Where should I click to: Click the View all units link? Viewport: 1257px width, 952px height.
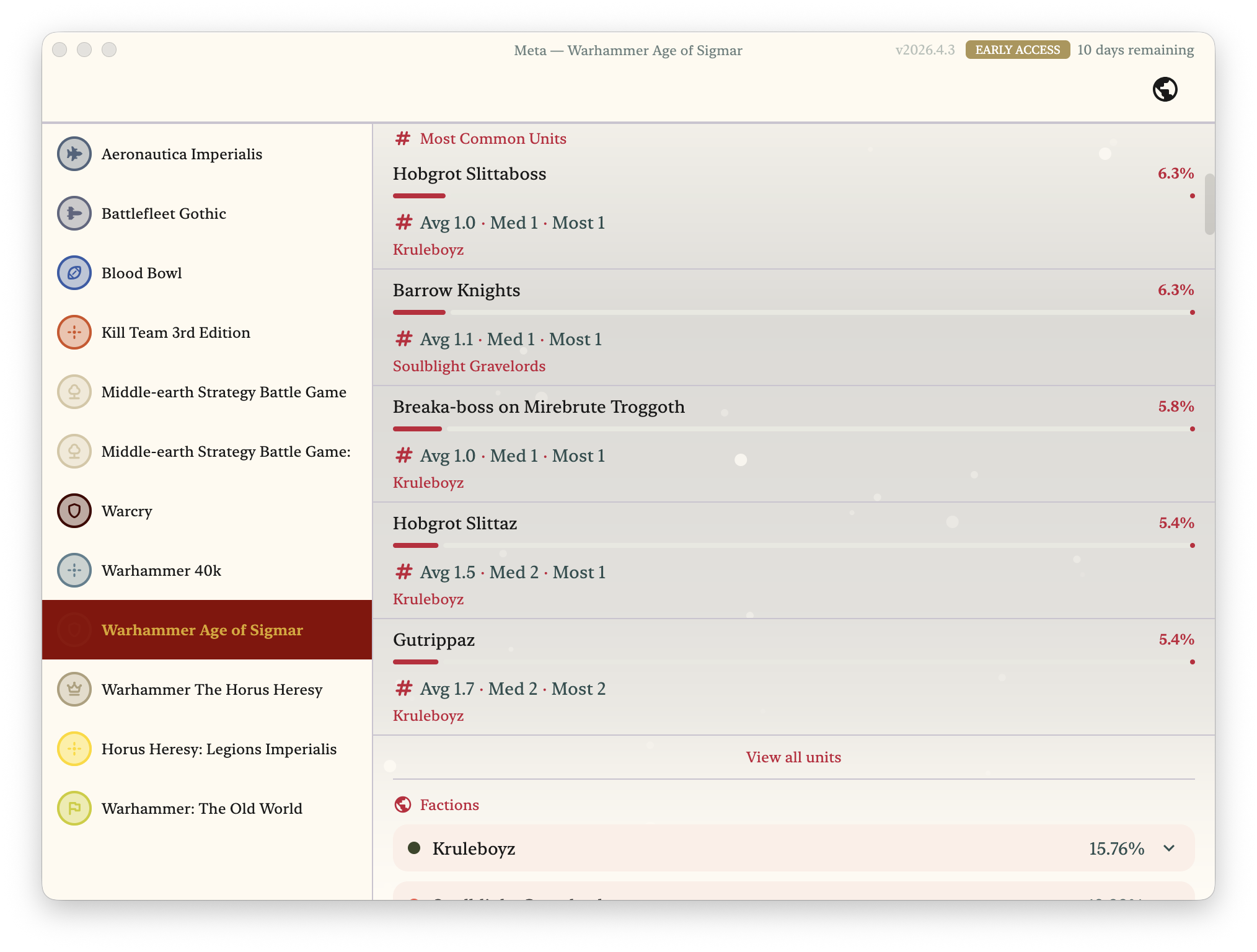[793, 757]
